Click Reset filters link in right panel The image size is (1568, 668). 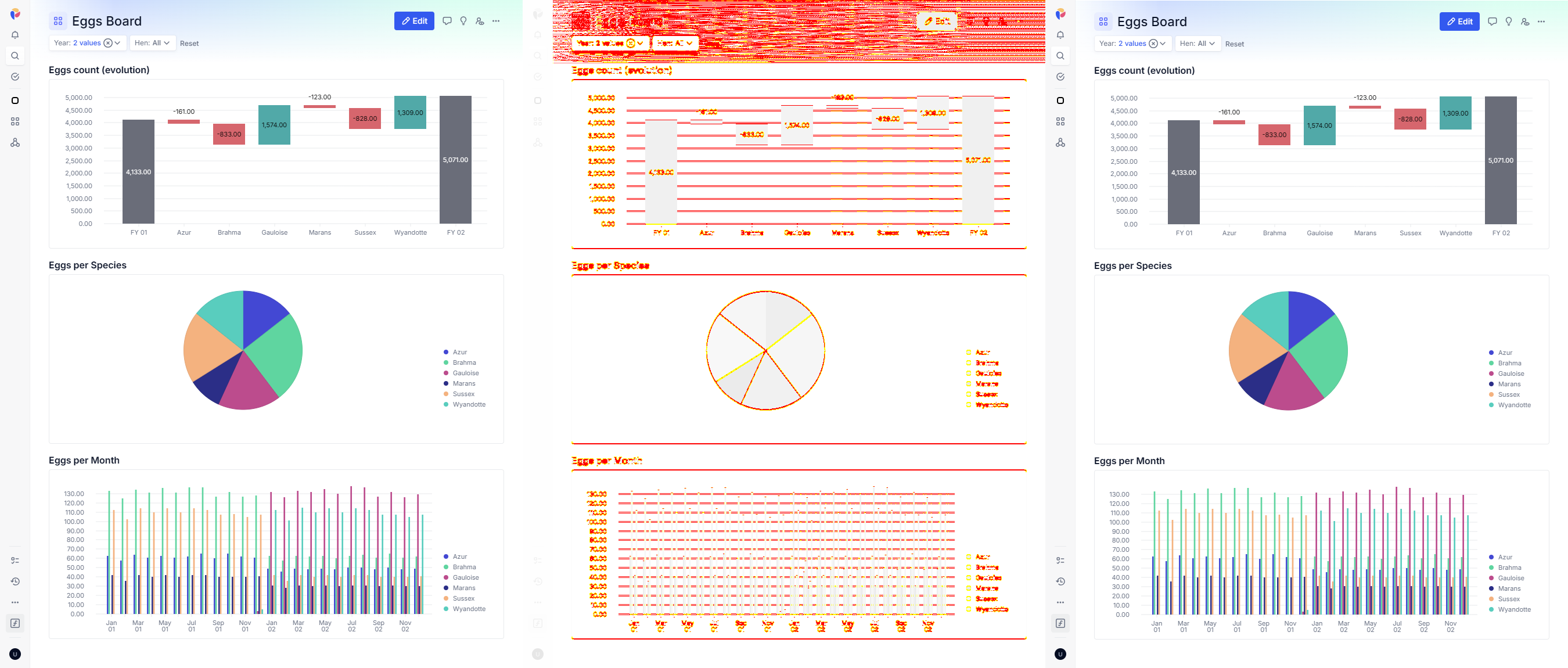tap(1235, 44)
